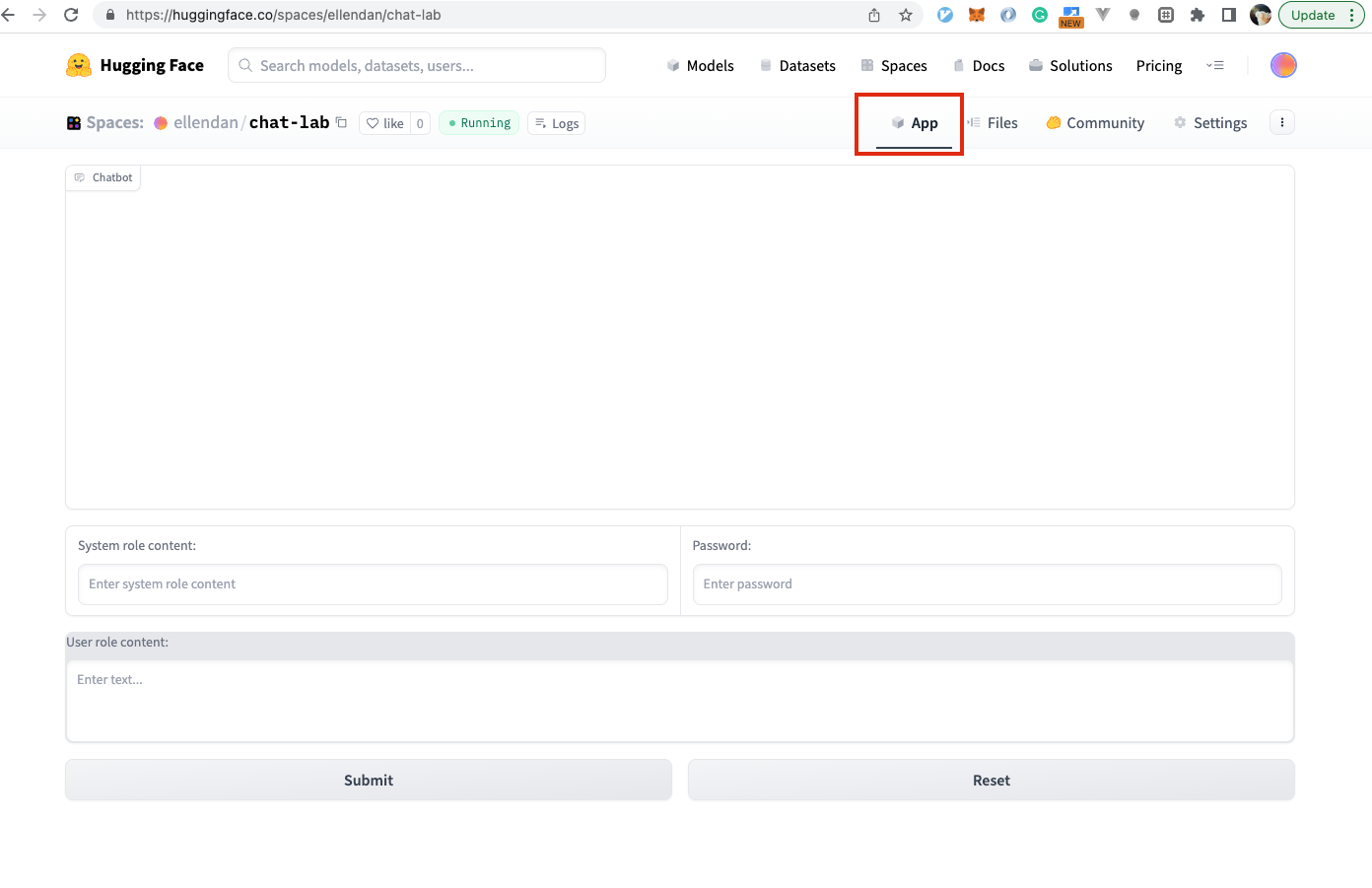Focus the Enter password field

(x=987, y=584)
